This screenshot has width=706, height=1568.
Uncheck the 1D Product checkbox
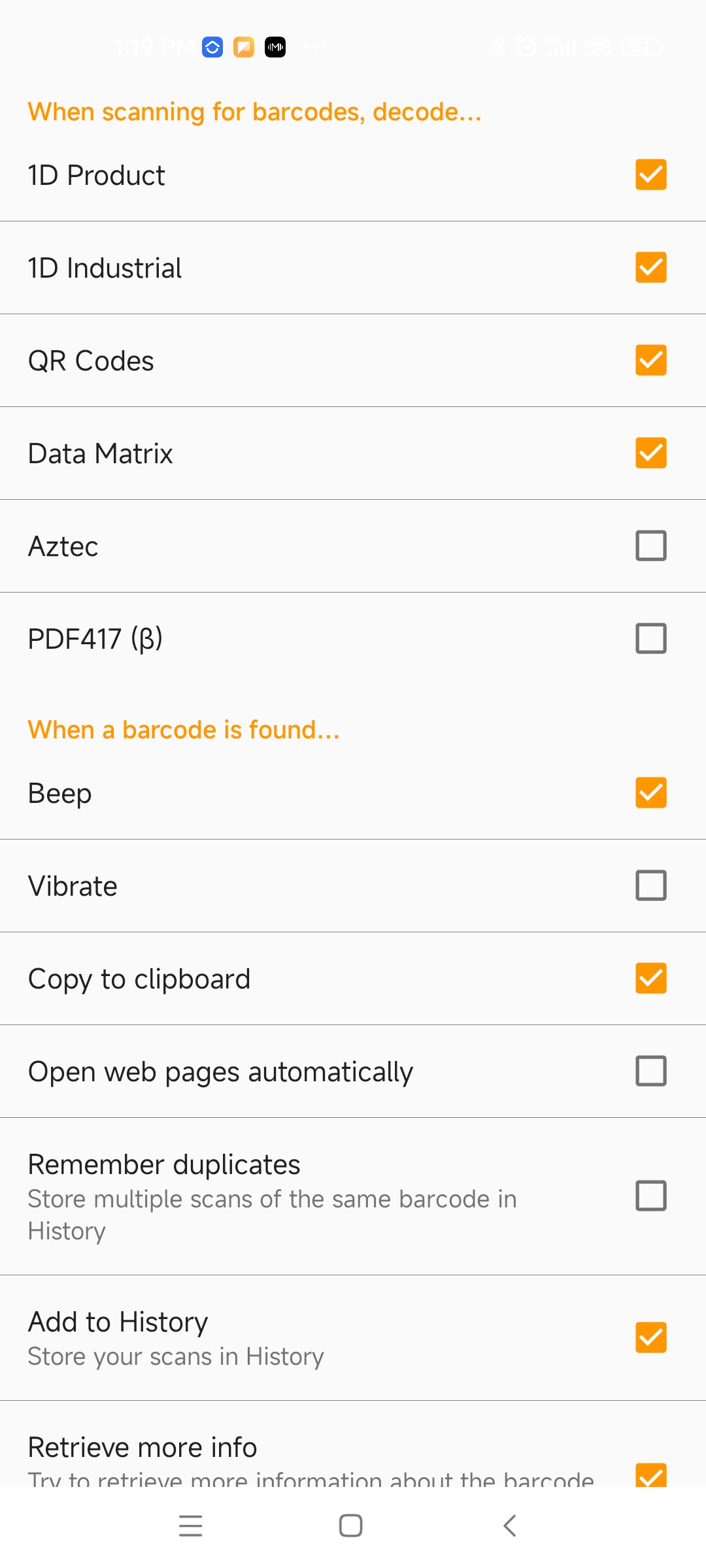650,174
